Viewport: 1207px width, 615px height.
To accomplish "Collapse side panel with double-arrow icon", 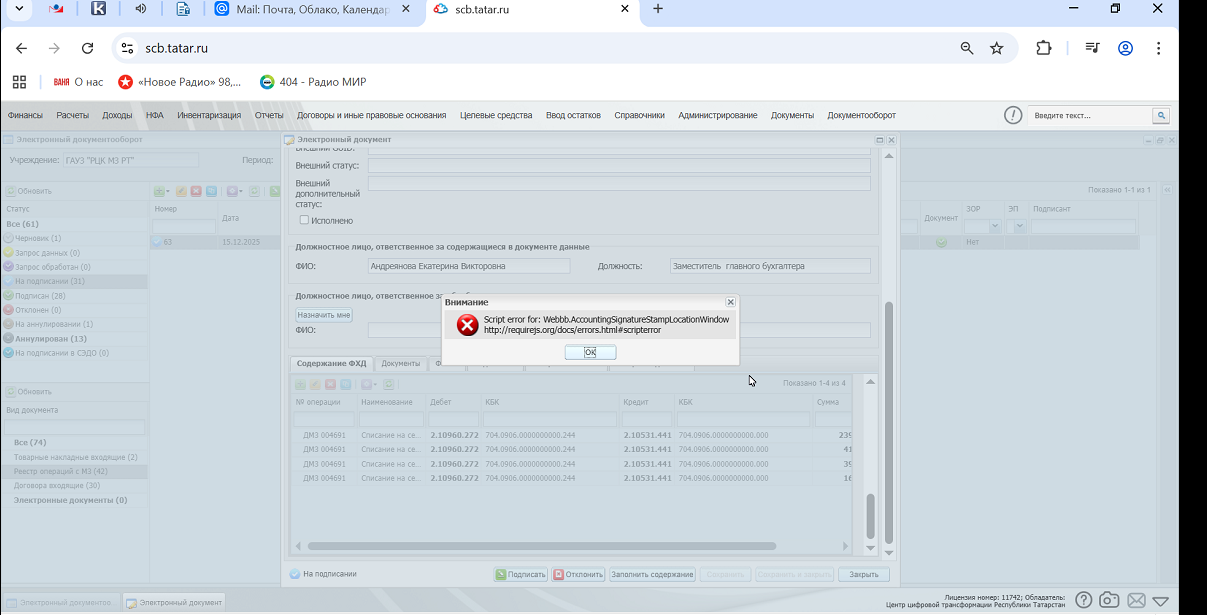I will [x=1166, y=190].
